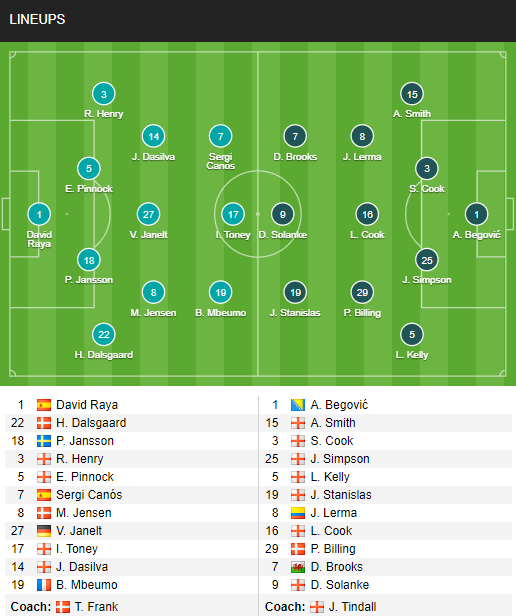This screenshot has height=616, width=516.
Task: Select A. Smith's number 15 marker
Action: (x=412, y=94)
